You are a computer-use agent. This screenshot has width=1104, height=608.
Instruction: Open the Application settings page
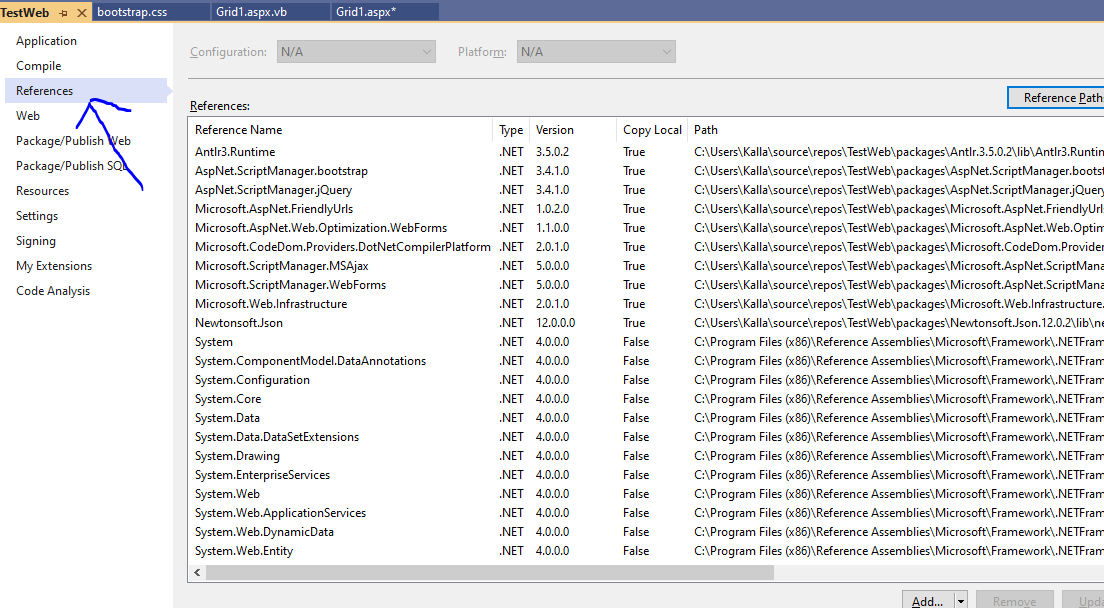pyautogui.click(x=46, y=41)
